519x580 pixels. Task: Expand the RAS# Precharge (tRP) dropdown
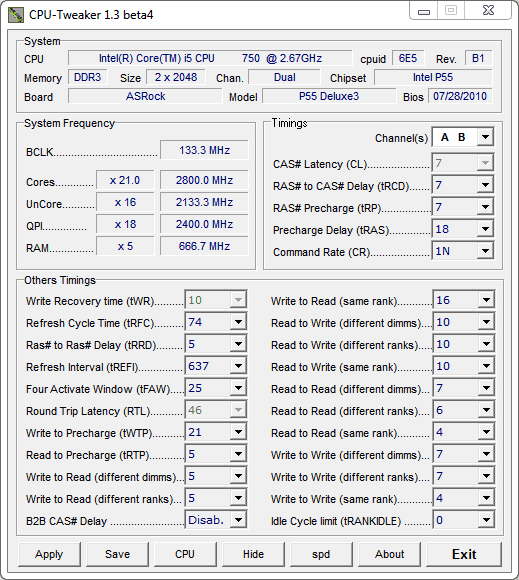click(463, 207)
